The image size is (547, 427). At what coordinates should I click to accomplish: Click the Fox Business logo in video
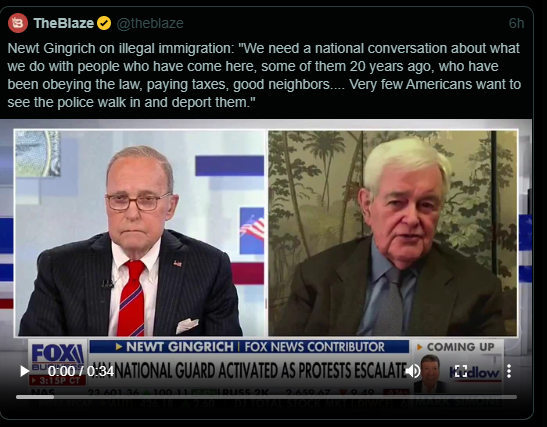(57, 355)
